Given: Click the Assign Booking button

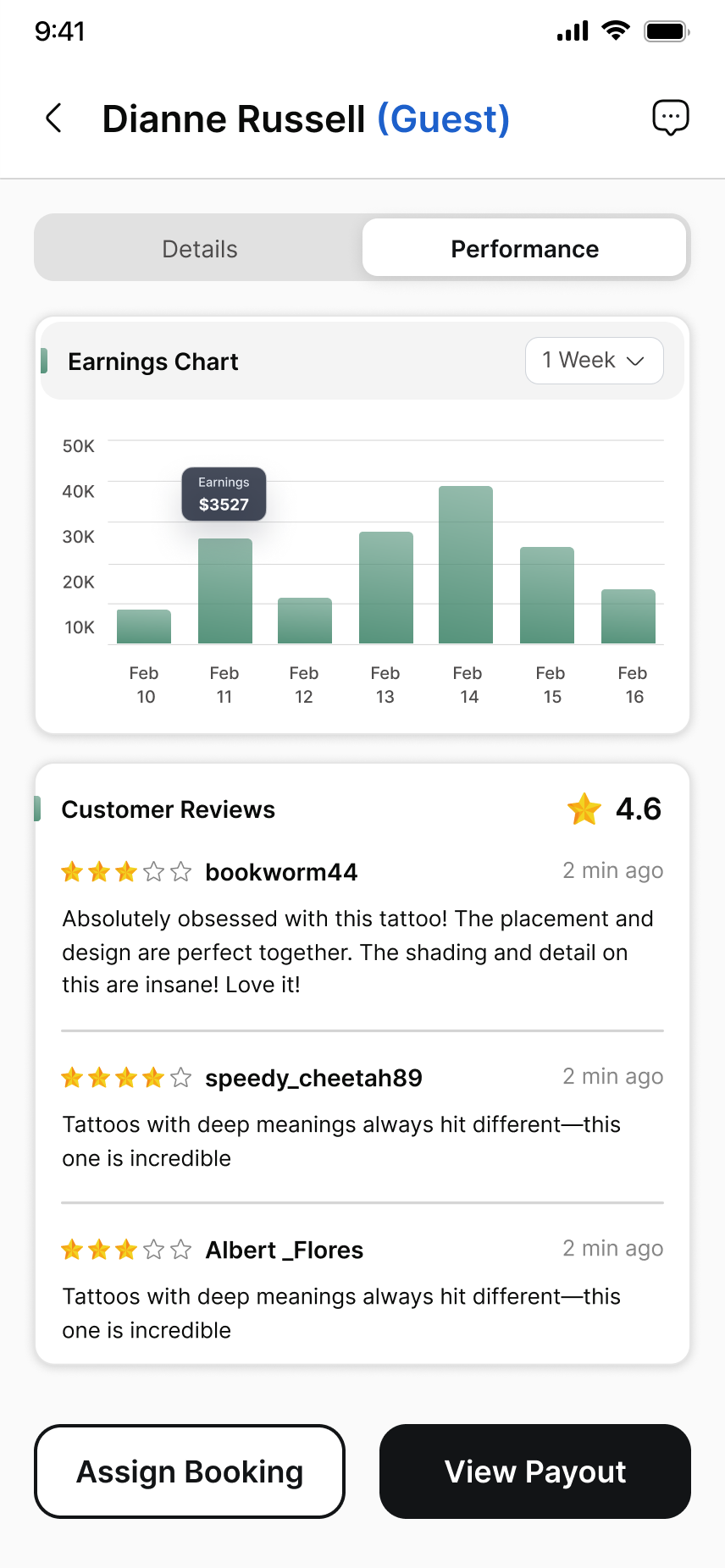Looking at the screenshot, I should (190, 1471).
